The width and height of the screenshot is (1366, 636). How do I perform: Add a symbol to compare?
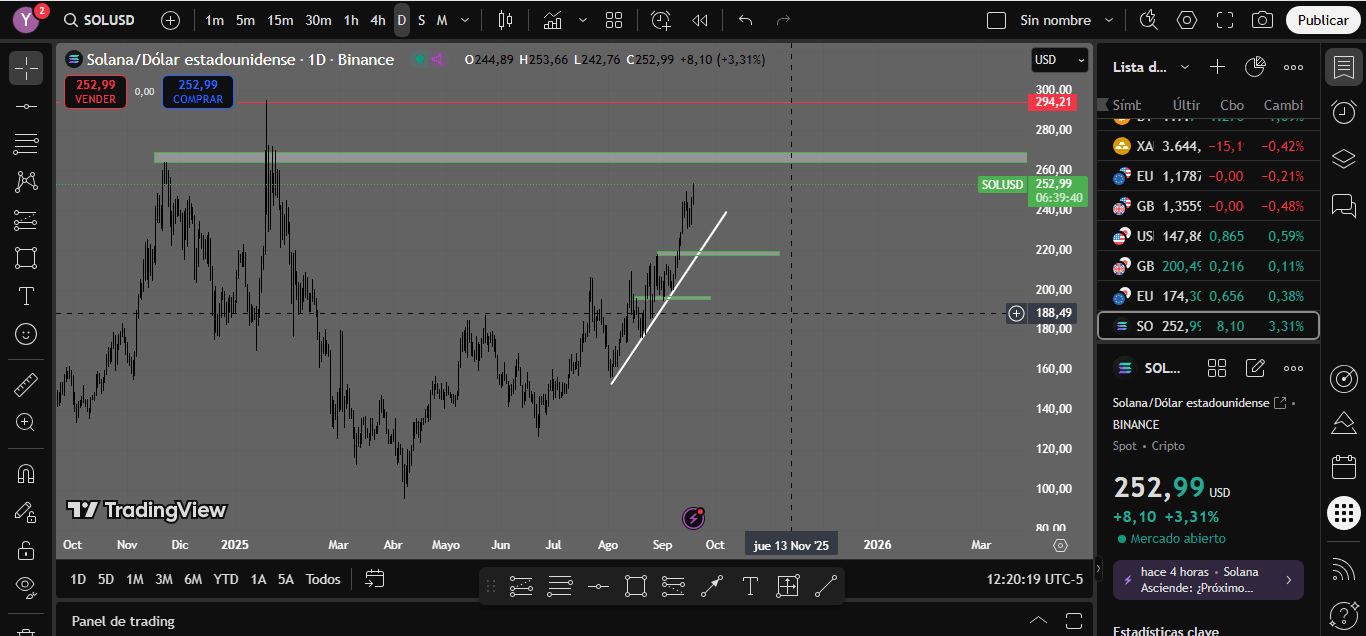click(x=171, y=20)
